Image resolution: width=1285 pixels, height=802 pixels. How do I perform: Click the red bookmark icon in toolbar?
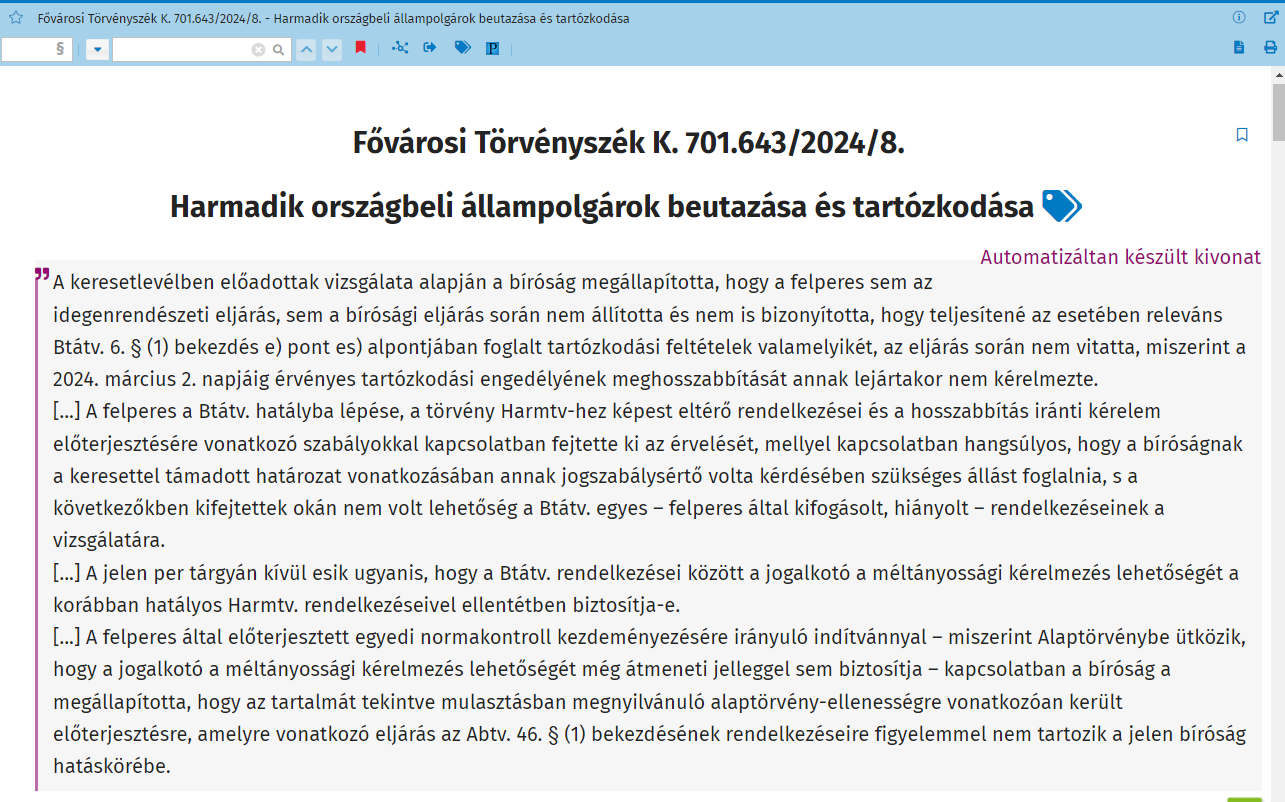click(x=361, y=48)
